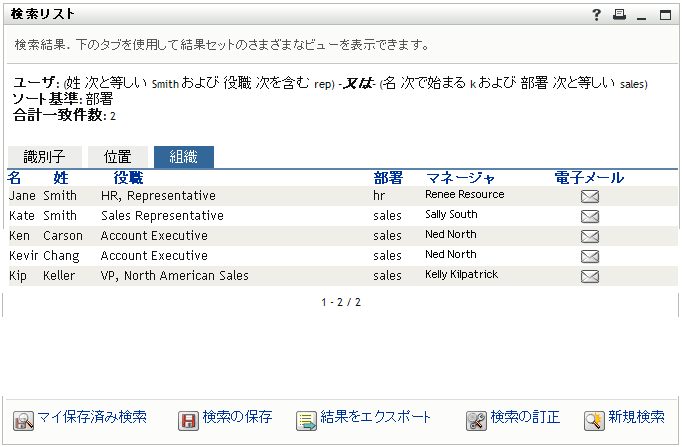Click the help question mark icon
The image size is (682, 447).
click(596, 14)
